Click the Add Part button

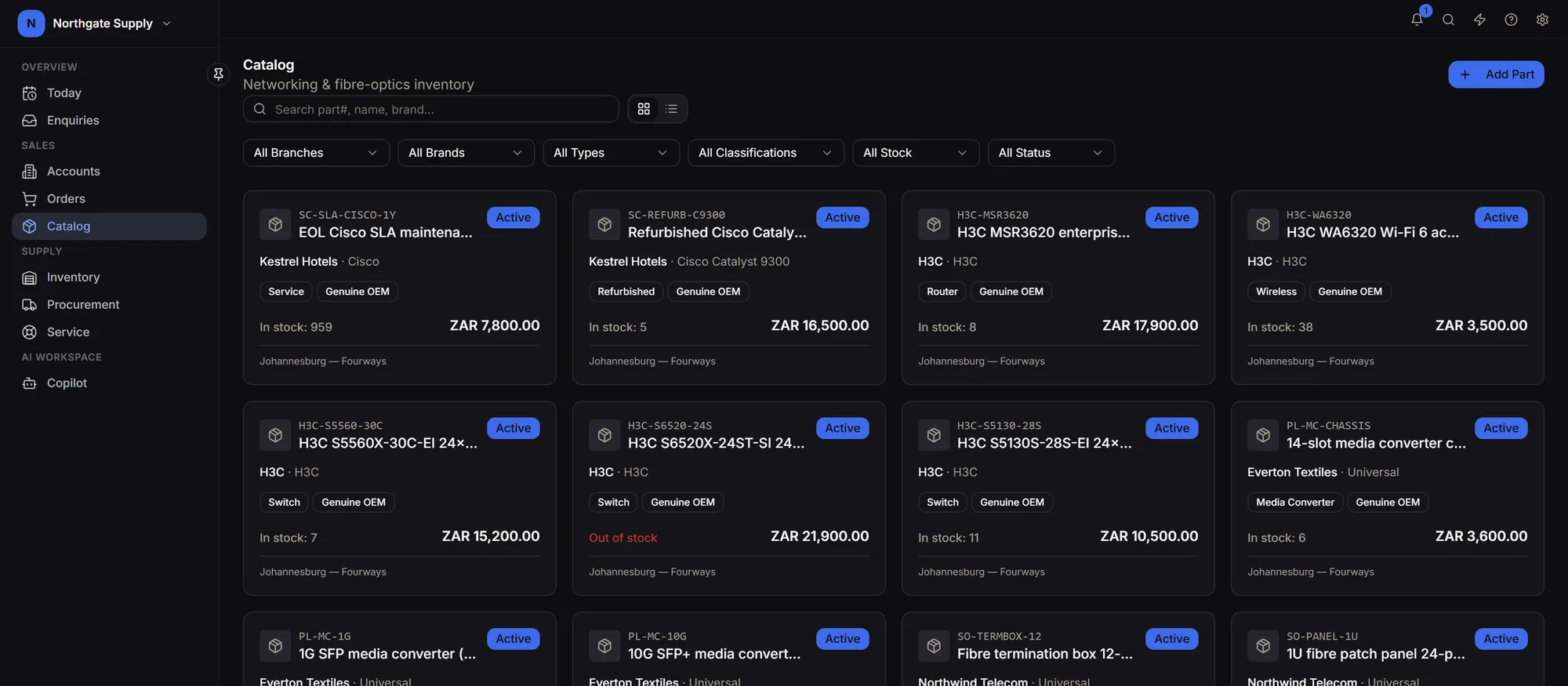[1496, 74]
